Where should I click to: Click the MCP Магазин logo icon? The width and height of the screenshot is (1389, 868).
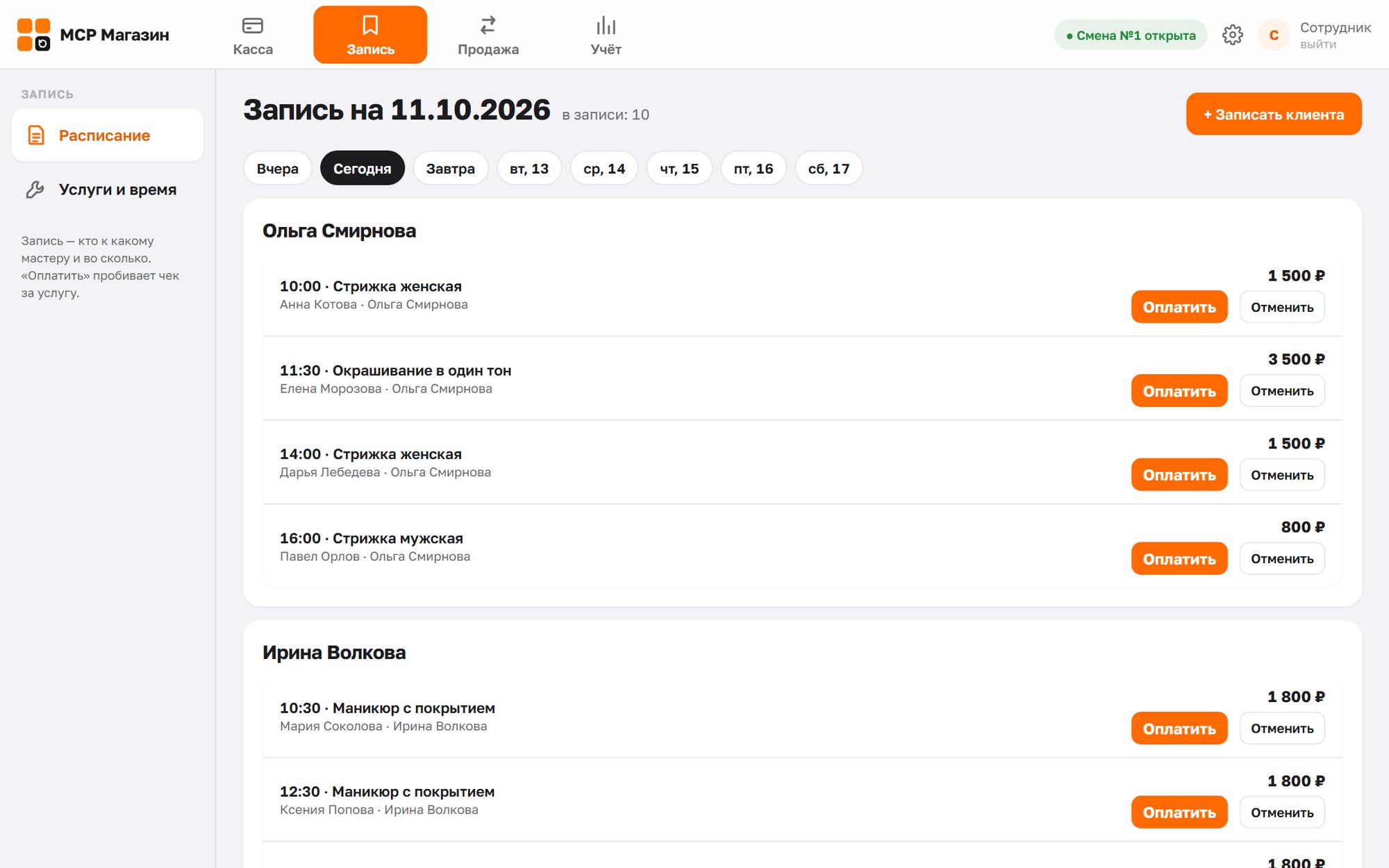coord(33,35)
